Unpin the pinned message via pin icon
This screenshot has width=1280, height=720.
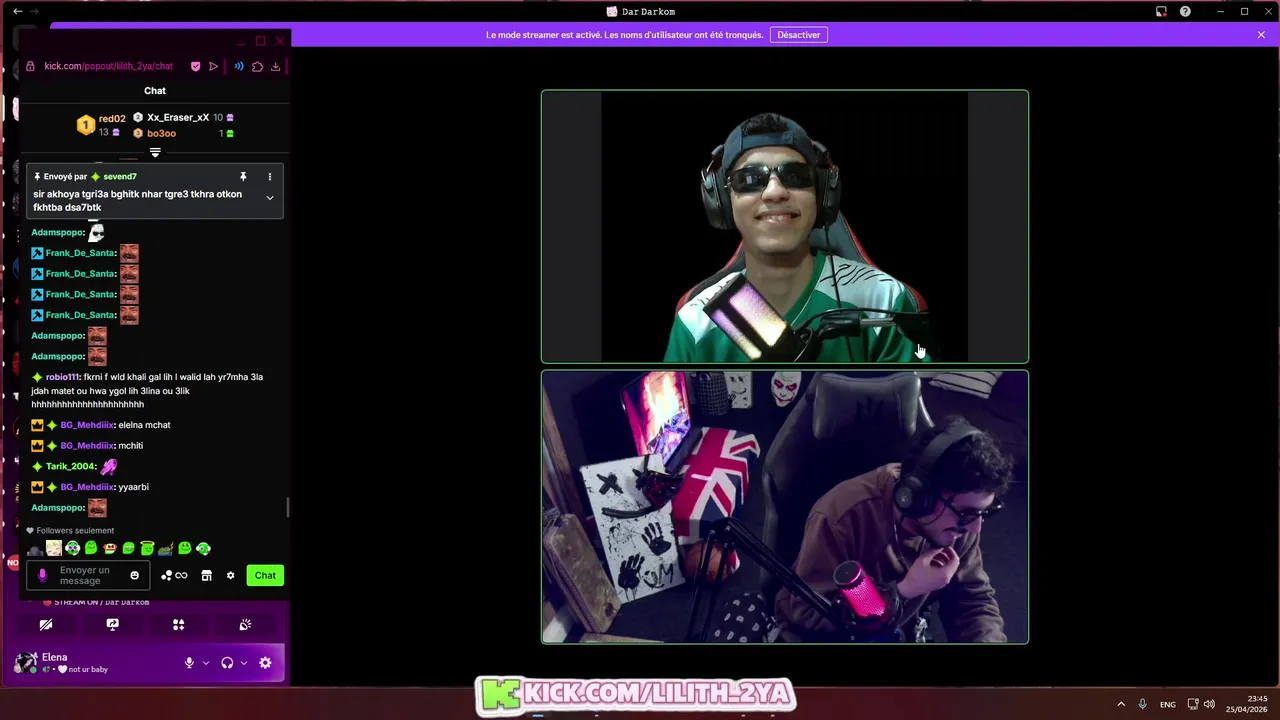tap(242, 176)
